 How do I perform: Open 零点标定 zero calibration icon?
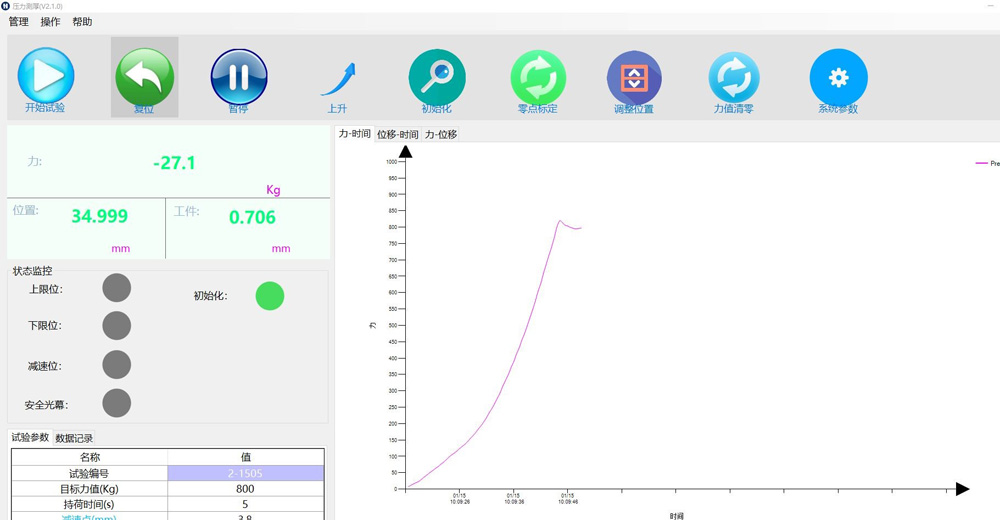(x=538, y=77)
